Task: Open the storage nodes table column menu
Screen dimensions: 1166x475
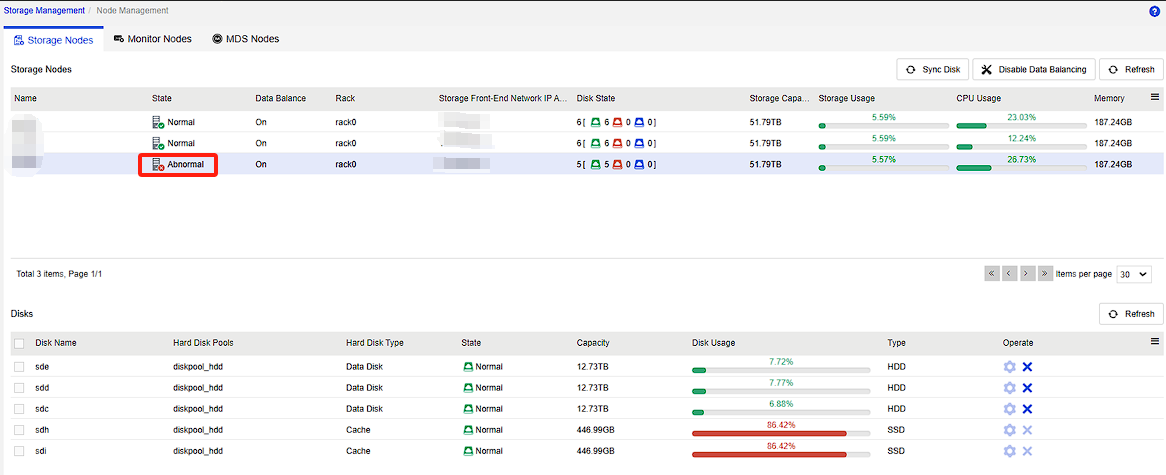Action: (1155, 98)
